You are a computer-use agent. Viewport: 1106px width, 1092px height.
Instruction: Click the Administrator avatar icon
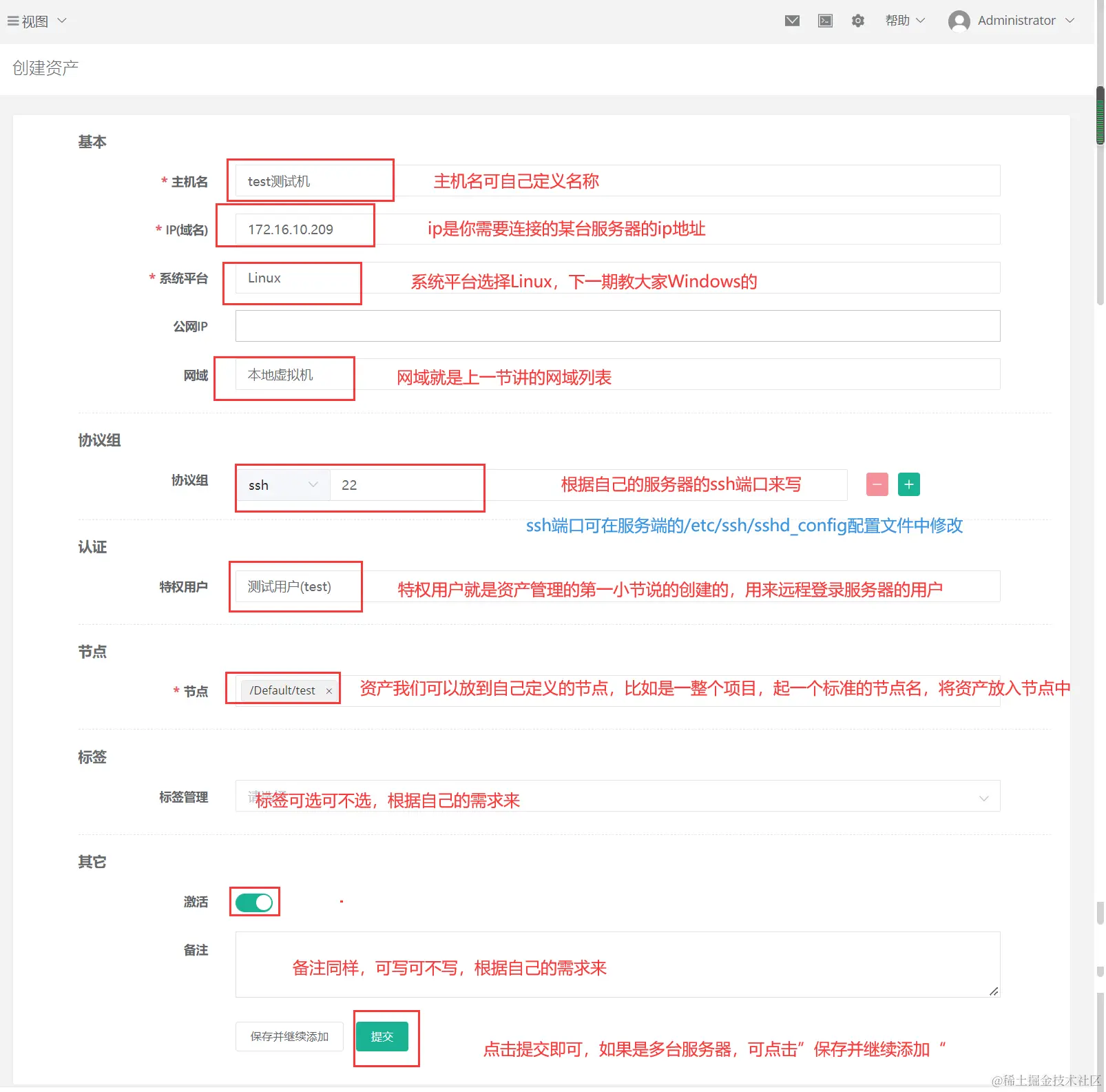pos(959,21)
